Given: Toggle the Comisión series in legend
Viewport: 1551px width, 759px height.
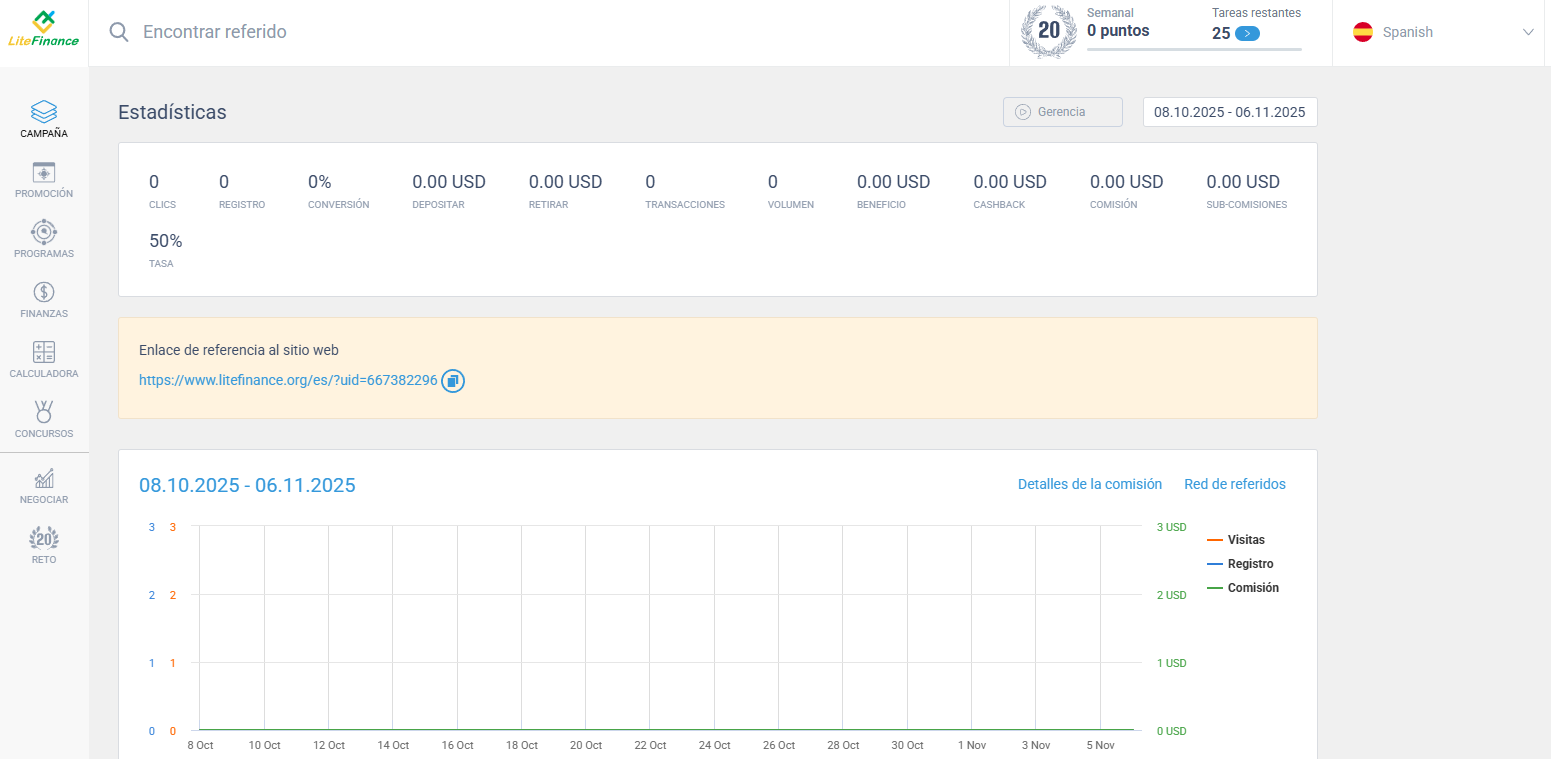Looking at the screenshot, I should [x=1243, y=588].
